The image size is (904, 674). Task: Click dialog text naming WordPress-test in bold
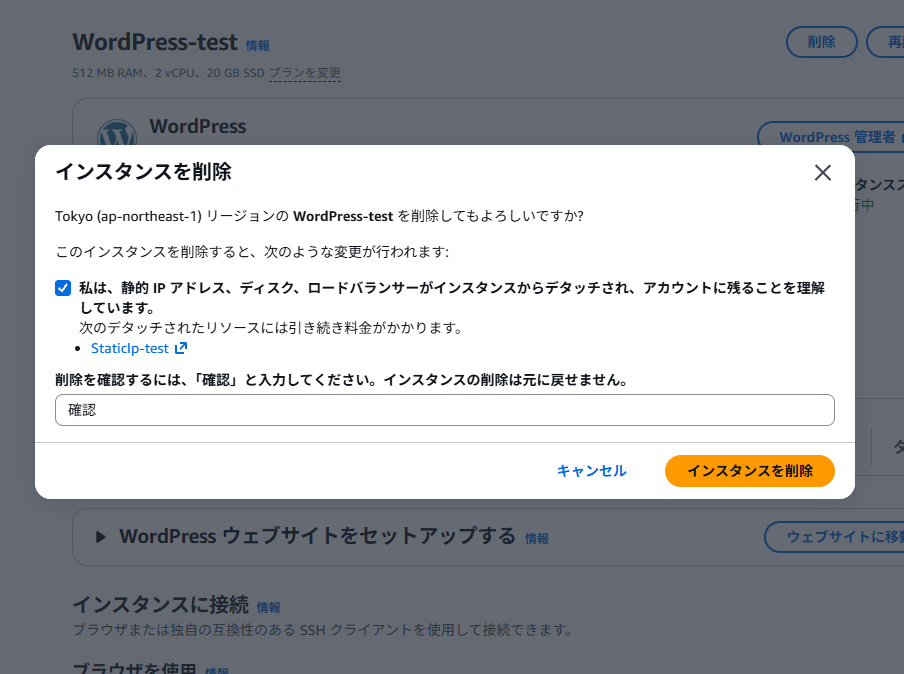pos(343,216)
